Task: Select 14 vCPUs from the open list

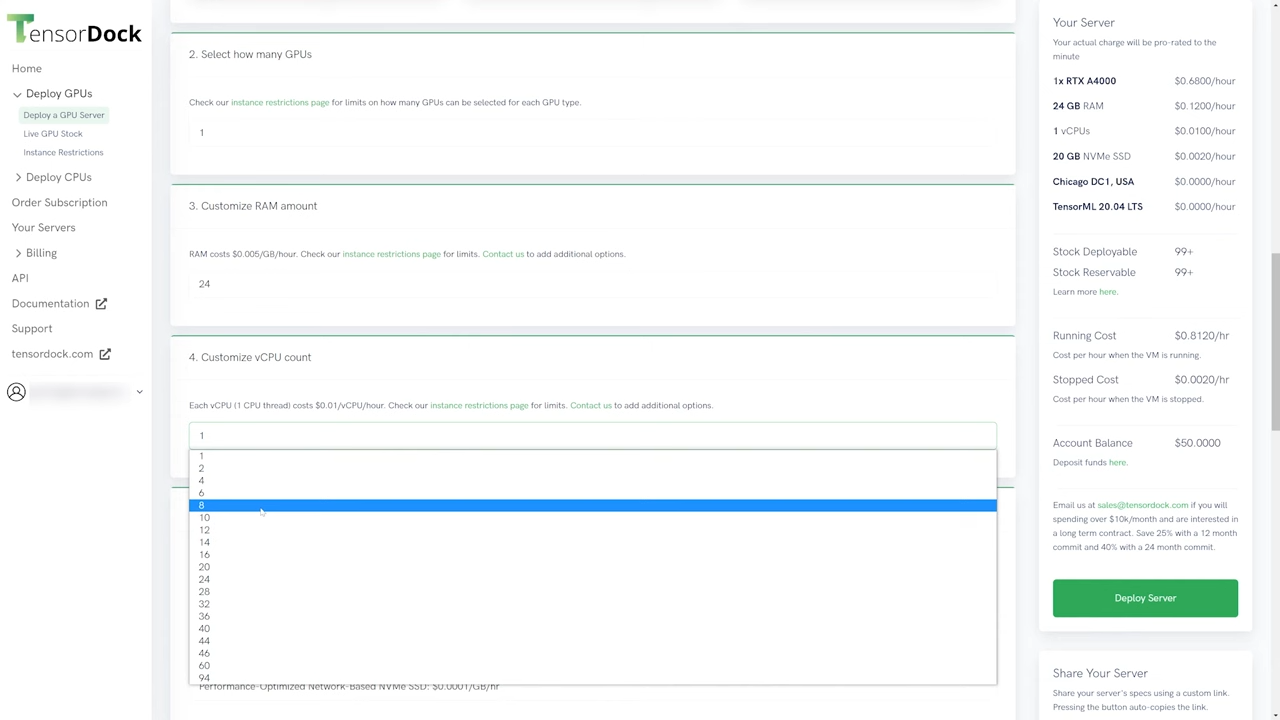Action: 592,542
